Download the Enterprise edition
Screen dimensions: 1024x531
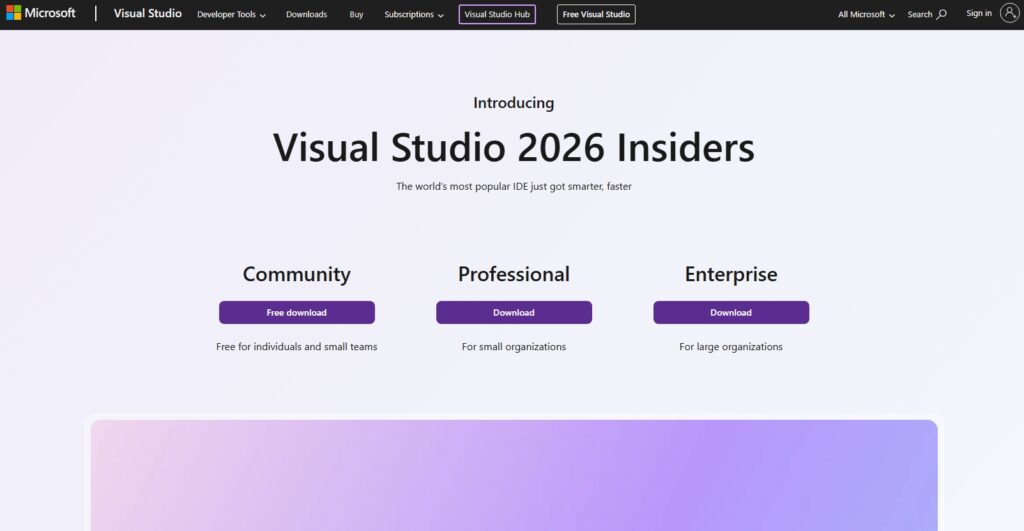click(x=730, y=313)
